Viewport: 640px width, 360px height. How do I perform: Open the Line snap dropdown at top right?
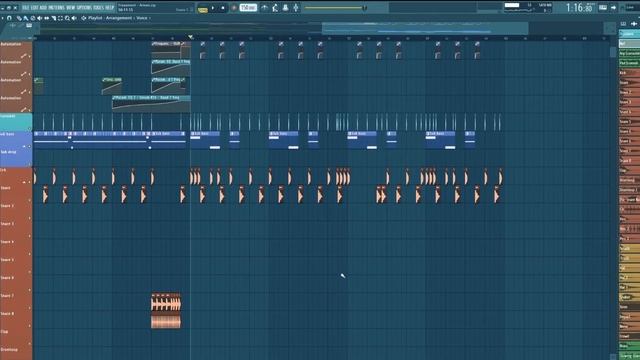coord(630,8)
